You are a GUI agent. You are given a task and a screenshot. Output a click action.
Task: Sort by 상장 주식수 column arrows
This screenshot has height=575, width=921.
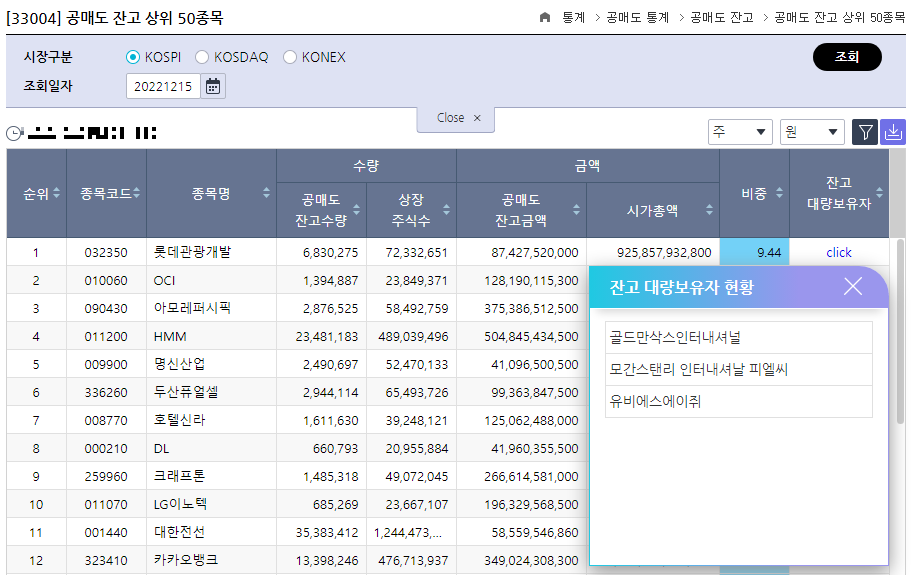point(446,210)
